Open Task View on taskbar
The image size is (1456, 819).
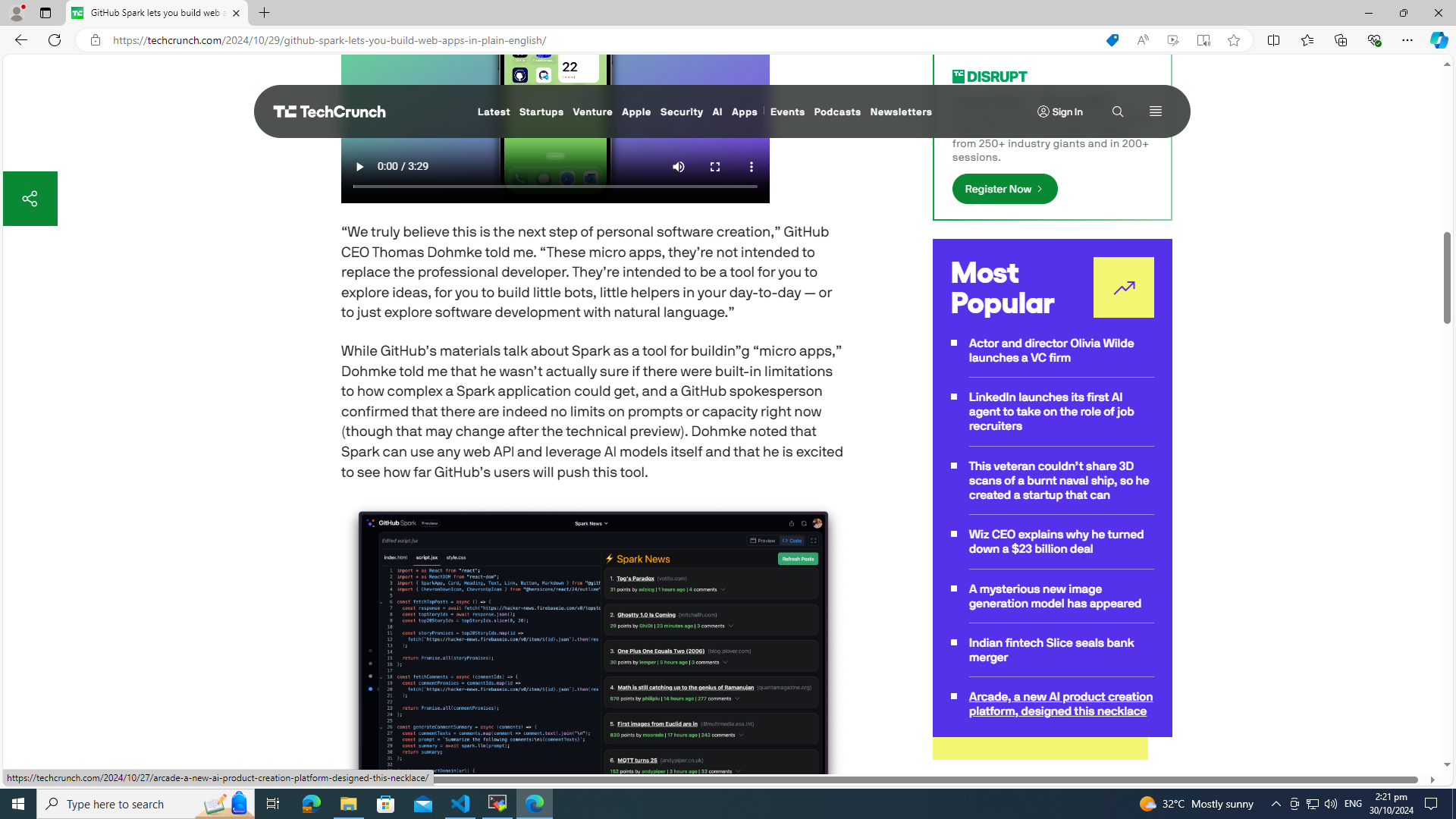click(x=272, y=804)
